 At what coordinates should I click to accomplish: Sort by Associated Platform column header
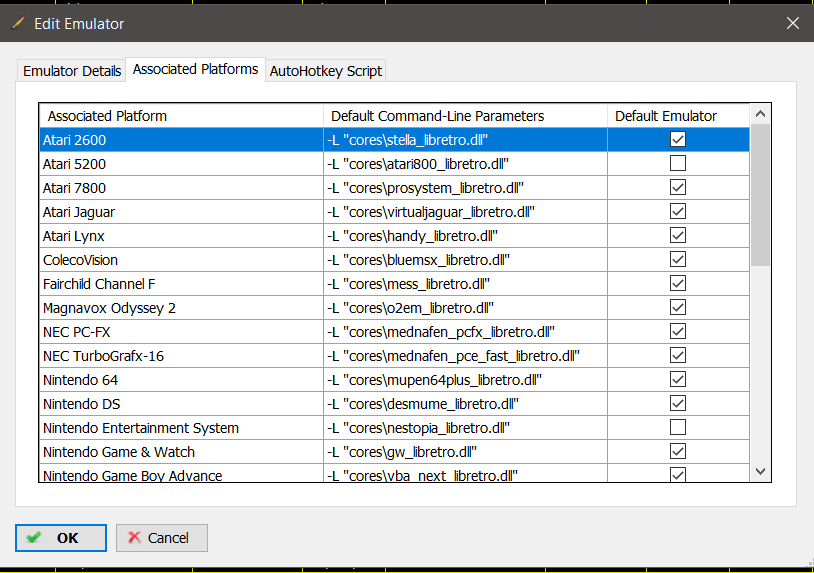(x=181, y=116)
